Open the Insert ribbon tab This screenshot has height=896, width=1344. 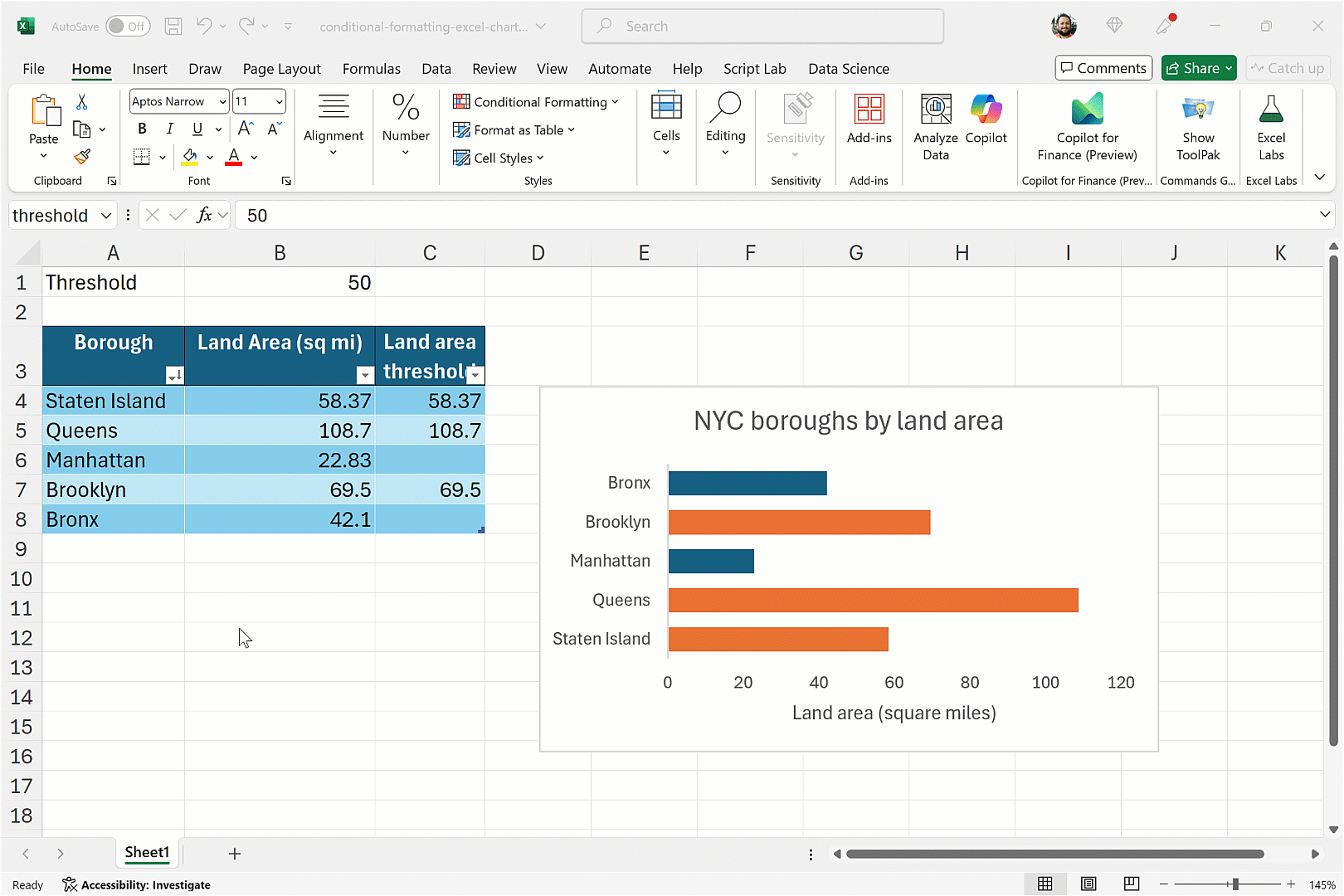[149, 69]
